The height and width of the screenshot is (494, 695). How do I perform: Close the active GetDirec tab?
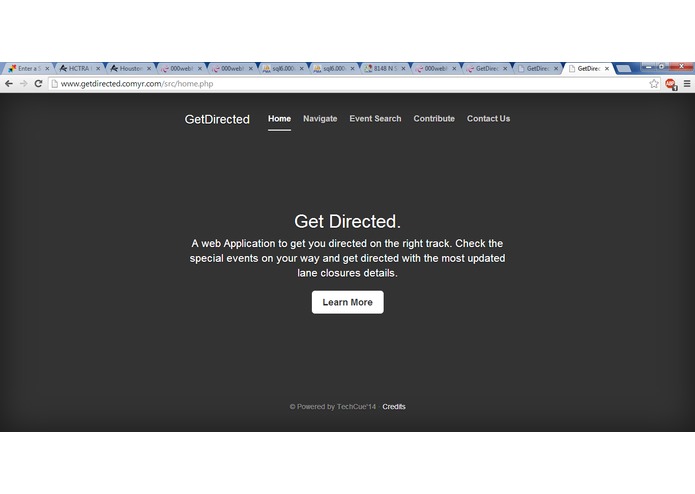tap(607, 69)
